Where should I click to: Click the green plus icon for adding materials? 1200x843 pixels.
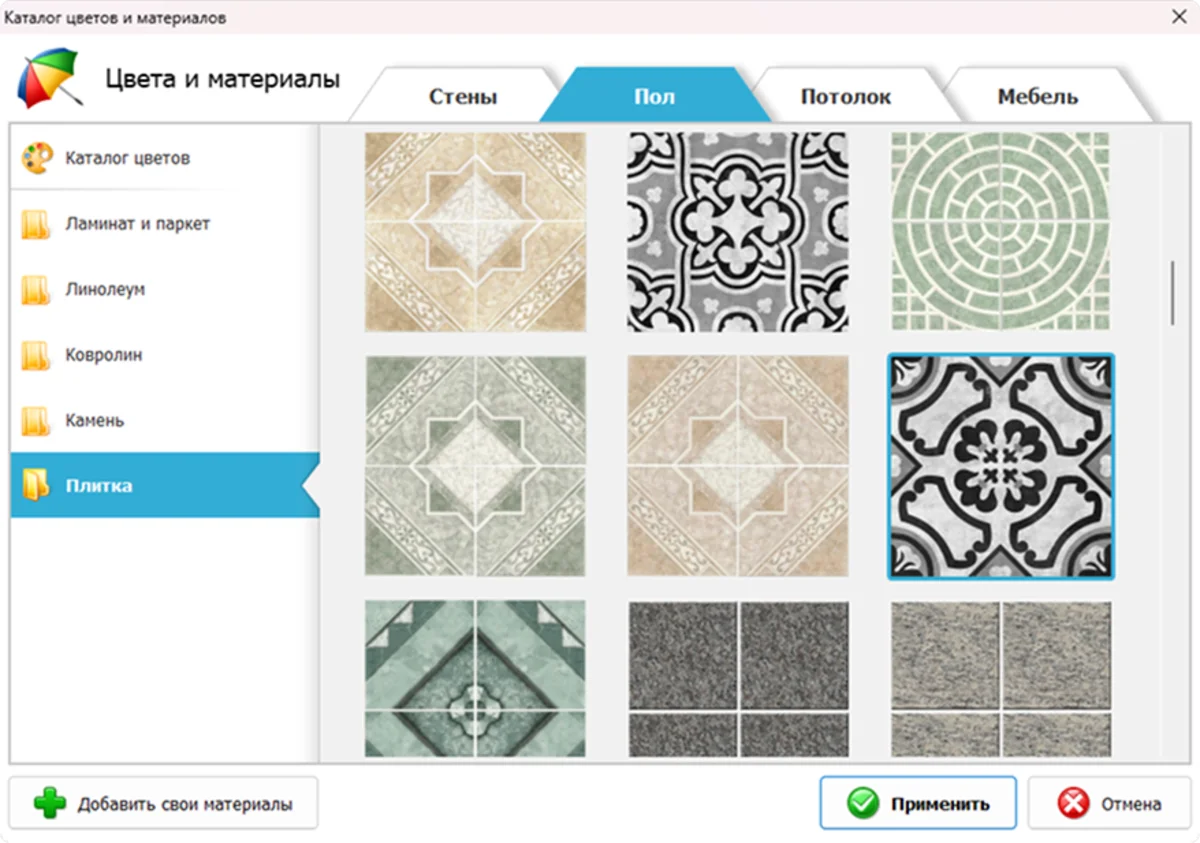[x=50, y=803]
